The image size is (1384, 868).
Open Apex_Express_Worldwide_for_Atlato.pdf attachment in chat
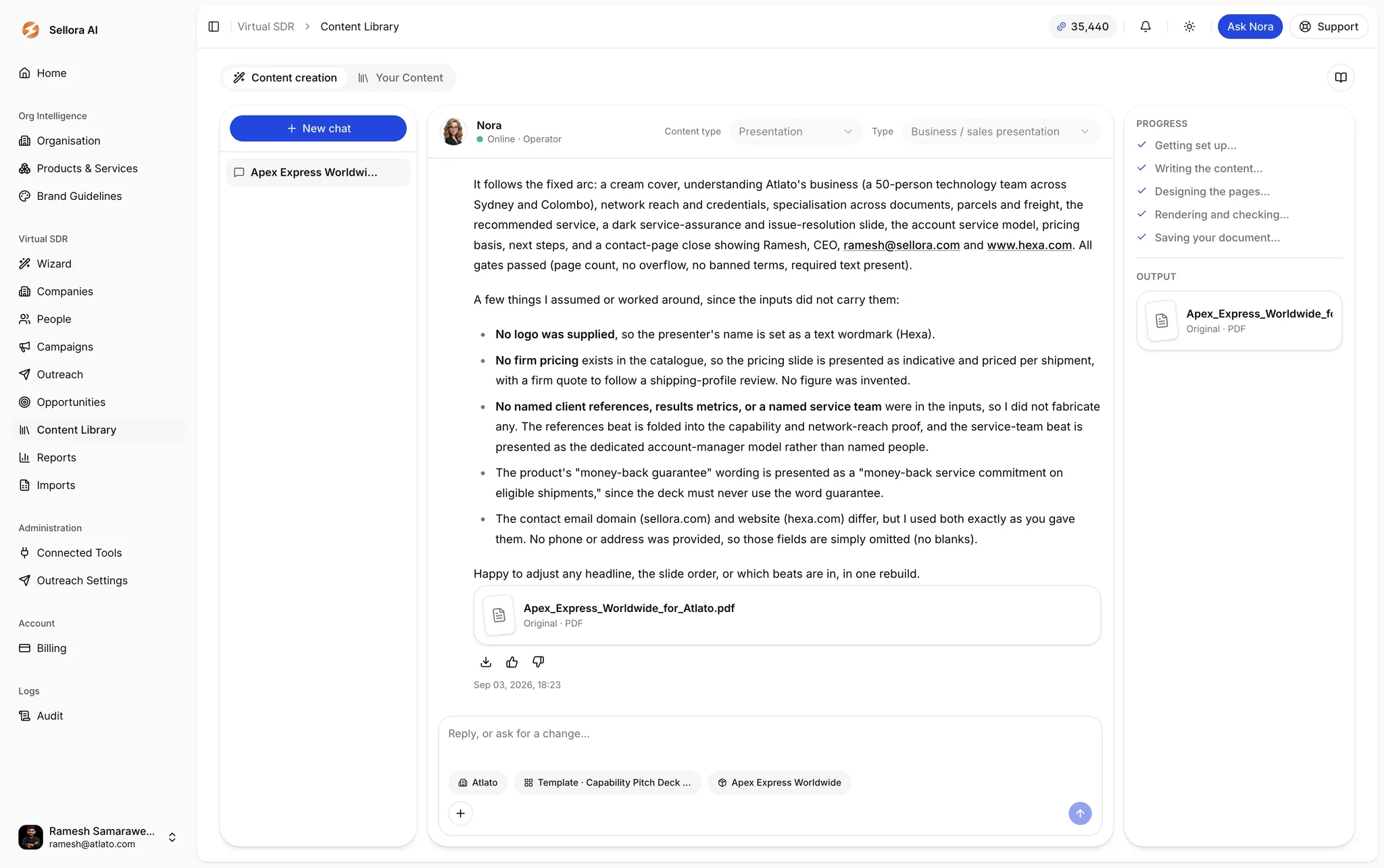click(x=787, y=615)
